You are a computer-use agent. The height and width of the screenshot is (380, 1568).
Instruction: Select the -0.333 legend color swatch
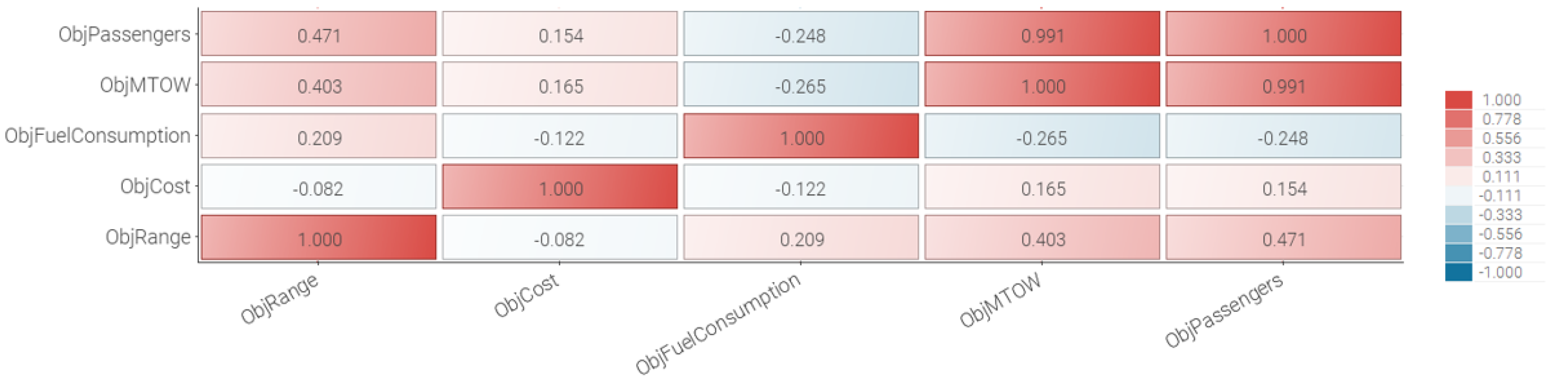tap(1458, 215)
